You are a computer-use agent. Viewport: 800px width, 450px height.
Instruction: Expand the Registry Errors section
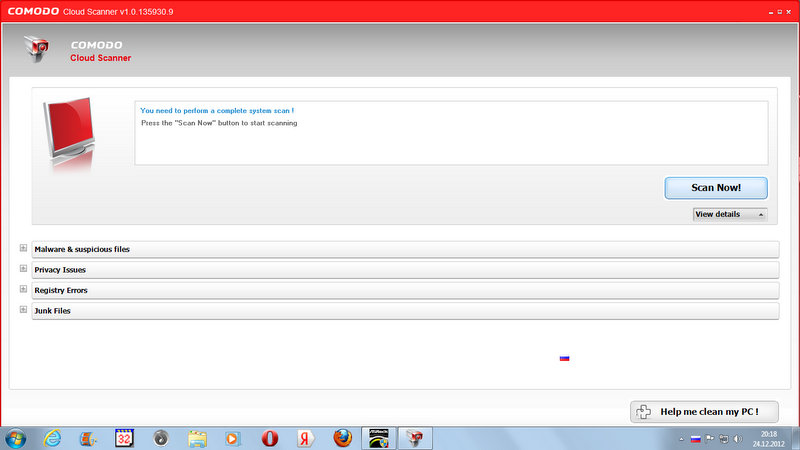(23, 289)
